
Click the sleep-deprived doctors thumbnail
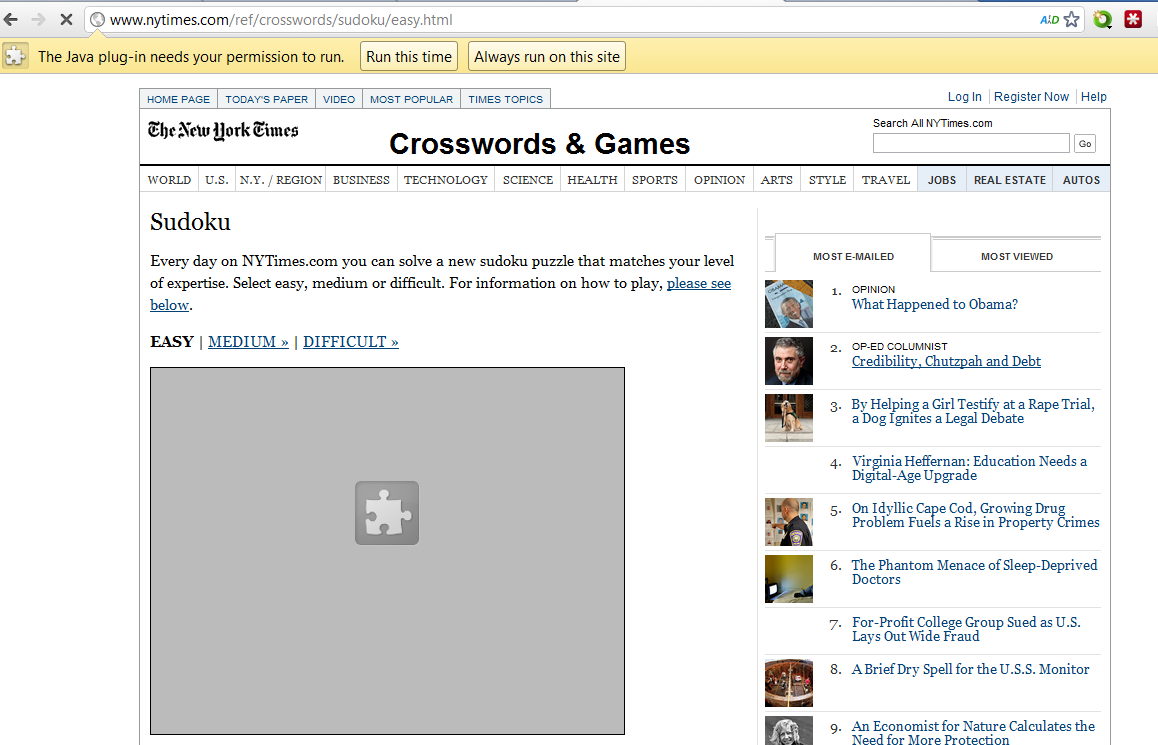[x=789, y=579]
